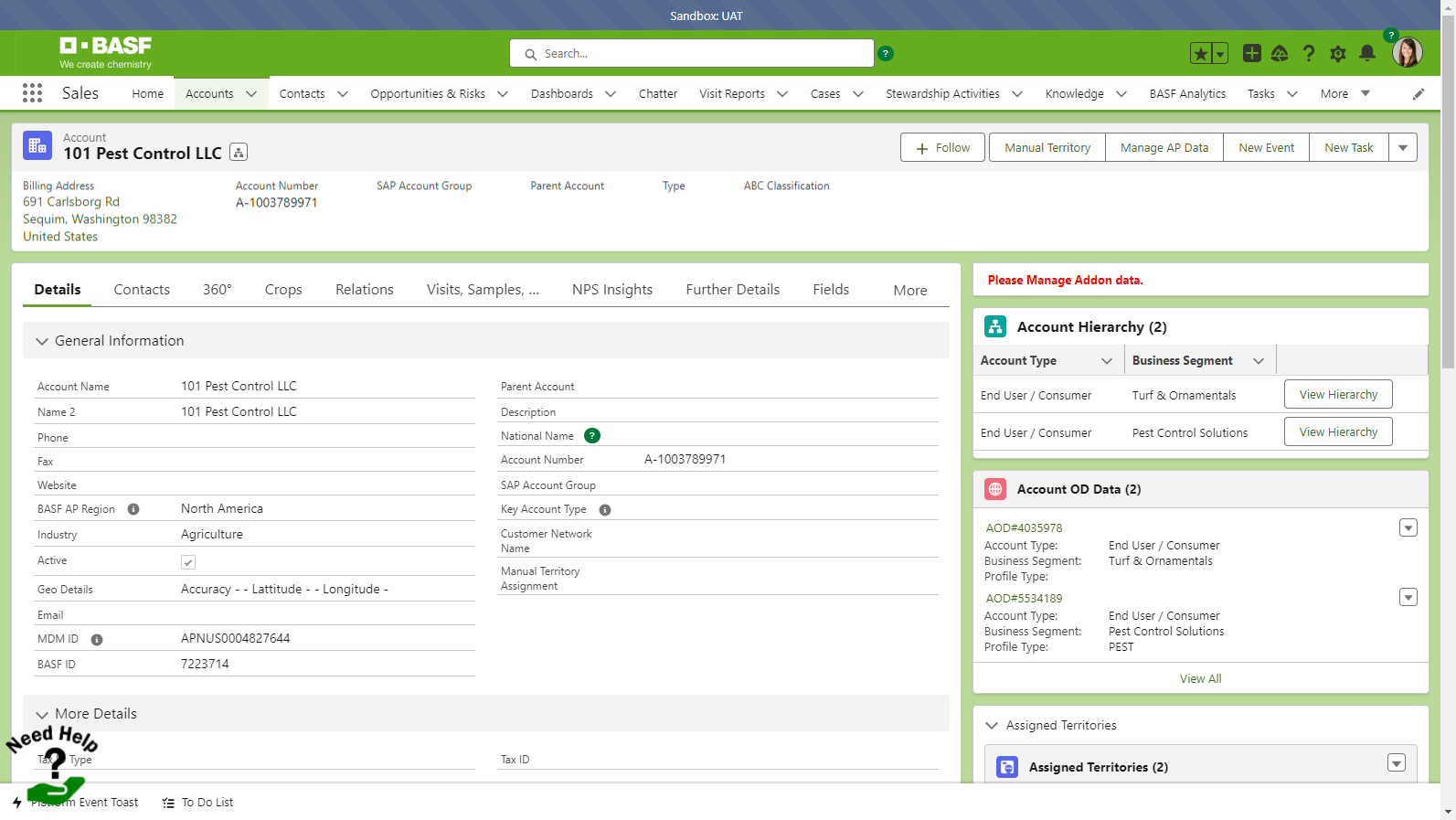The width and height of the screenshot is (1456, 820).
Task: Click the New Event button
Action: (x=1267, y=147)
